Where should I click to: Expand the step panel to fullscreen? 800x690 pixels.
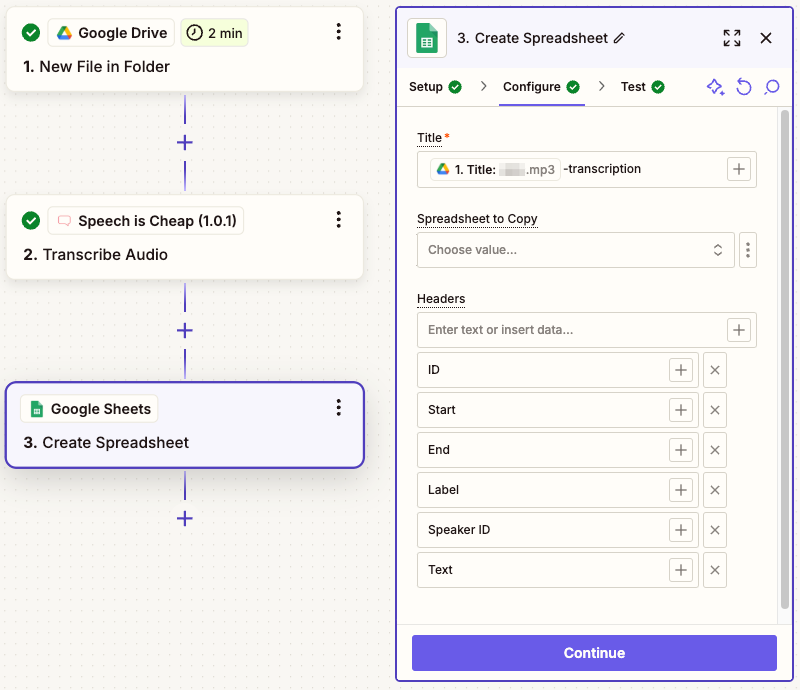pos(731,38)
